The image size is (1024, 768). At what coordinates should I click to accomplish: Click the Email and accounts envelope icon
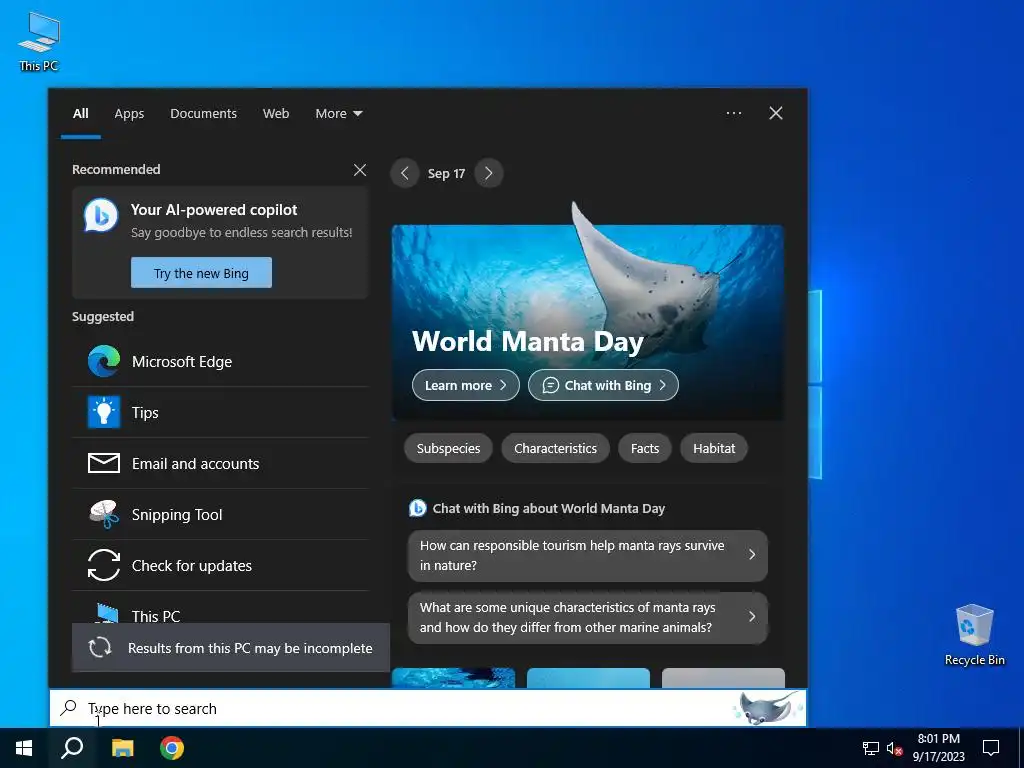pyautogui.click(x=104, y=463)
